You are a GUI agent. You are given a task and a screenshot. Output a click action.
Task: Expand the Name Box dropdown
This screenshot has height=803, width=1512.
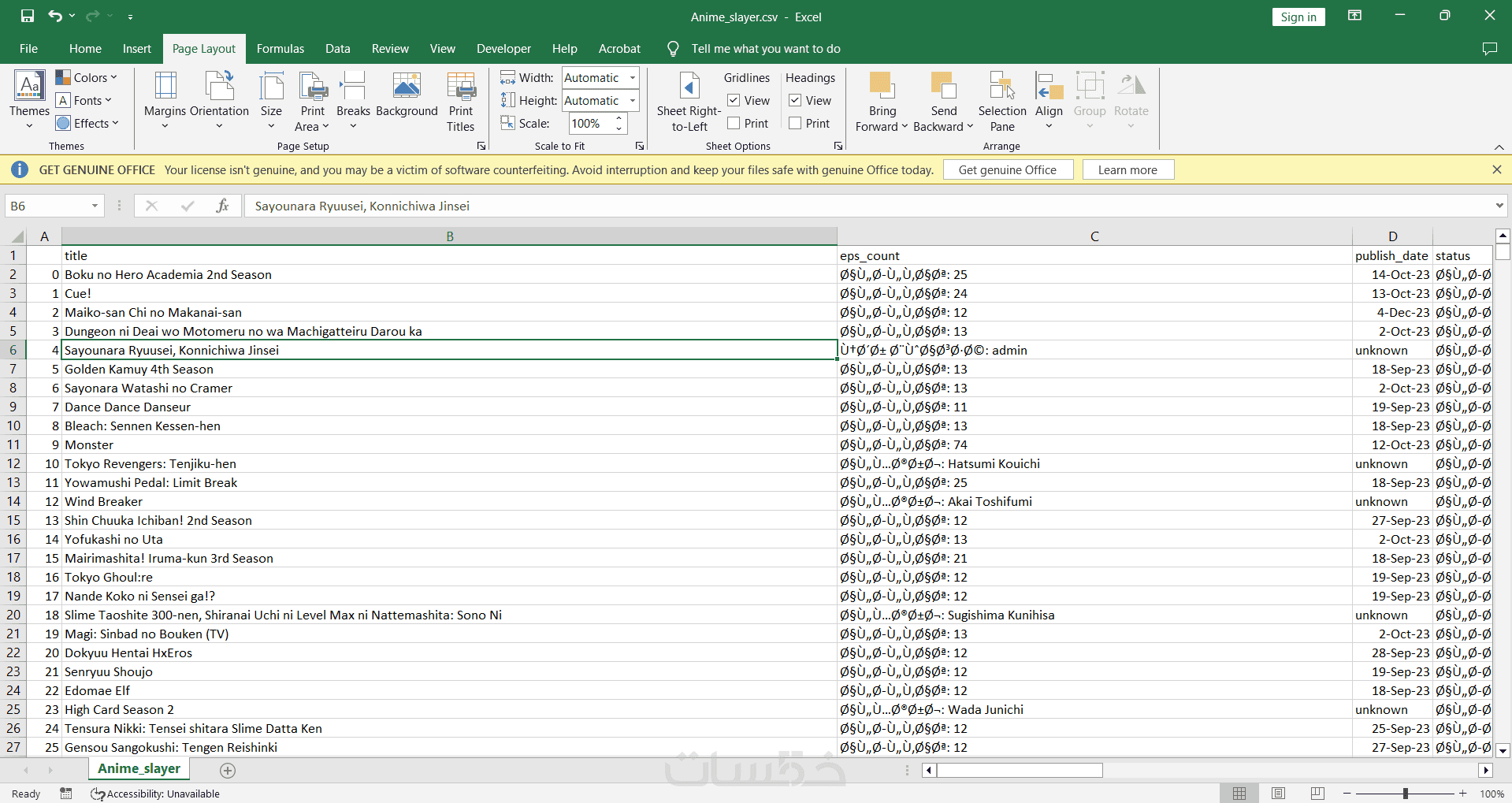point(95,206)
